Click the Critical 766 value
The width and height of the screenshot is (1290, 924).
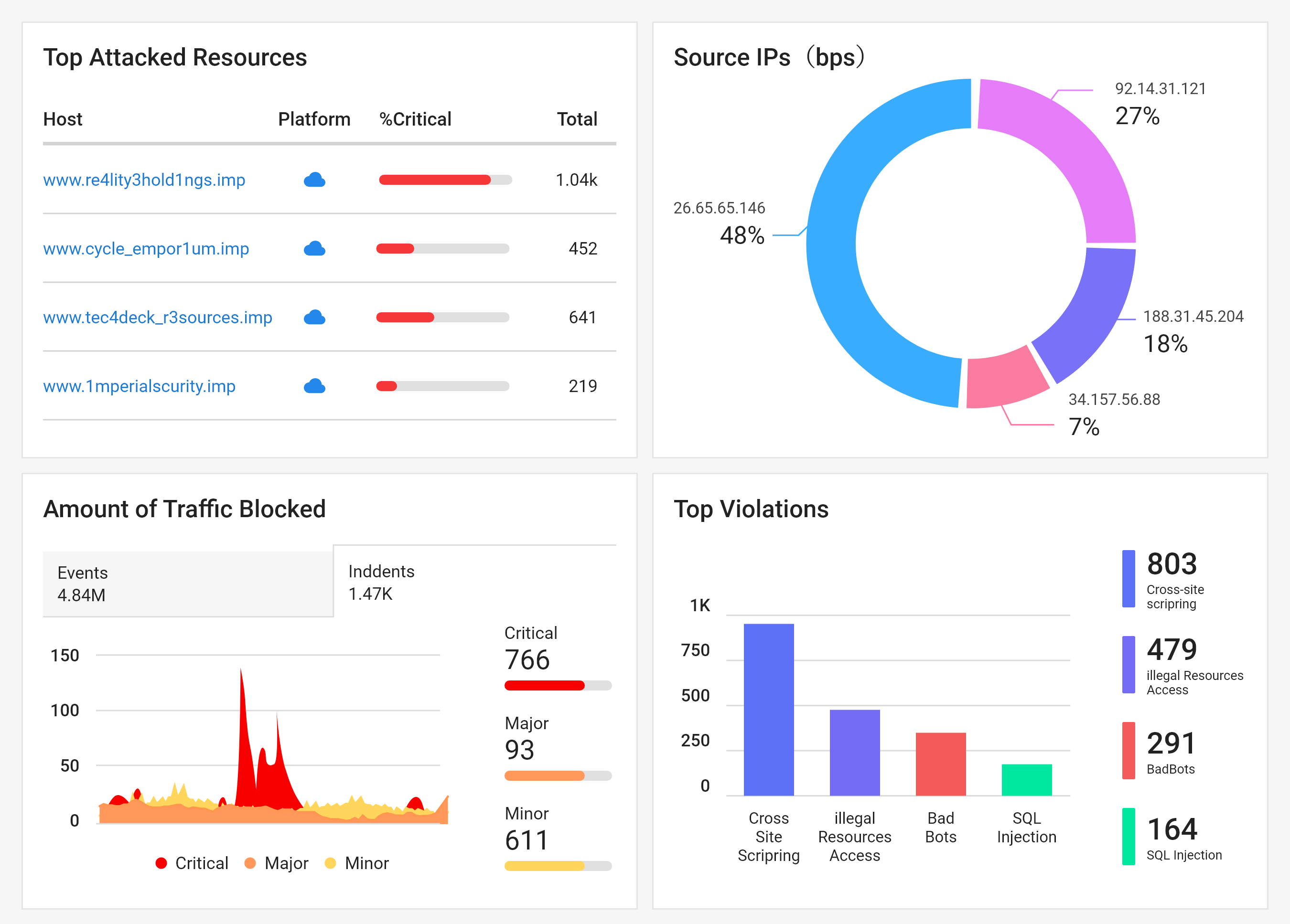tap(527, 659)
